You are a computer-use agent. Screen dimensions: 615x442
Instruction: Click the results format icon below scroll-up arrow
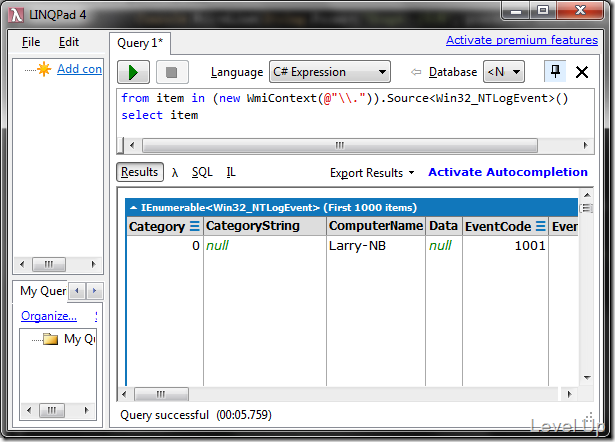click(x=587, y=208)
